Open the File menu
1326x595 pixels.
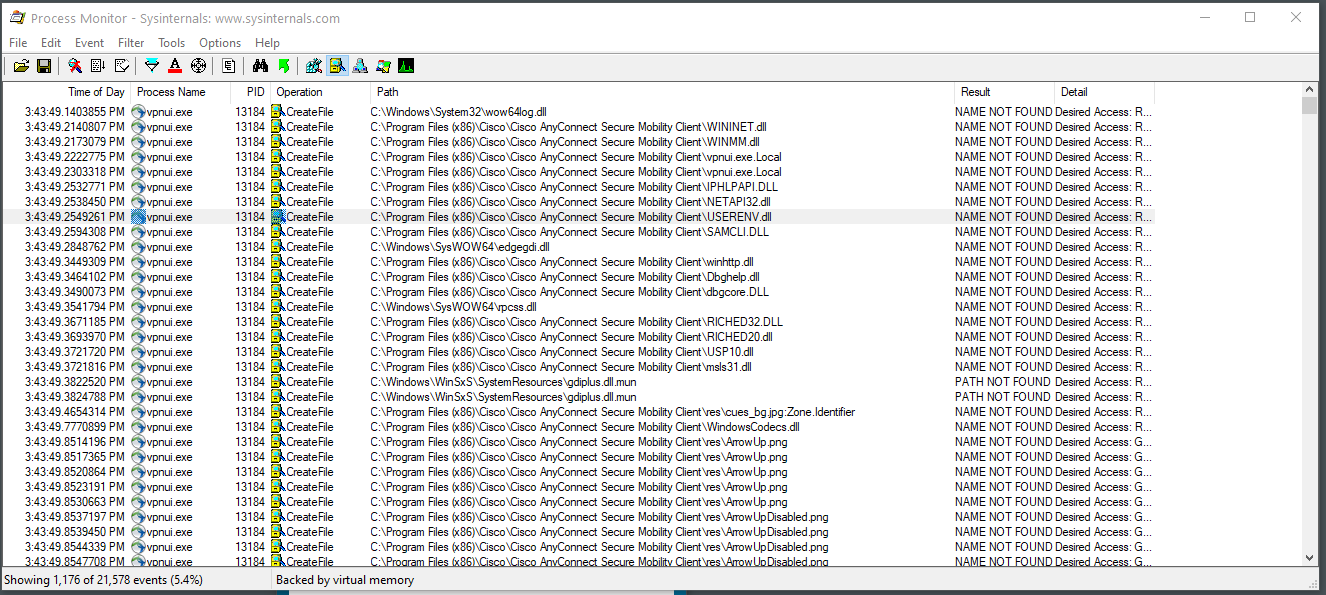pyautogui.click(x=18, y=43)
